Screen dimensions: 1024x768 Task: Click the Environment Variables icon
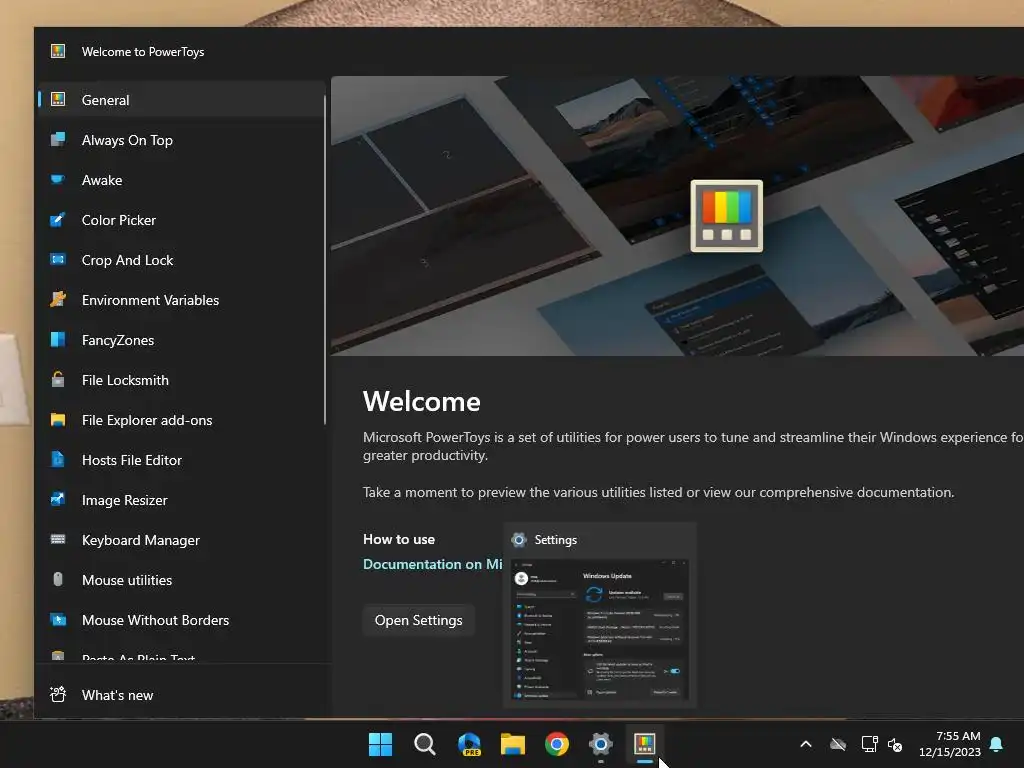[x=58, y=299]
